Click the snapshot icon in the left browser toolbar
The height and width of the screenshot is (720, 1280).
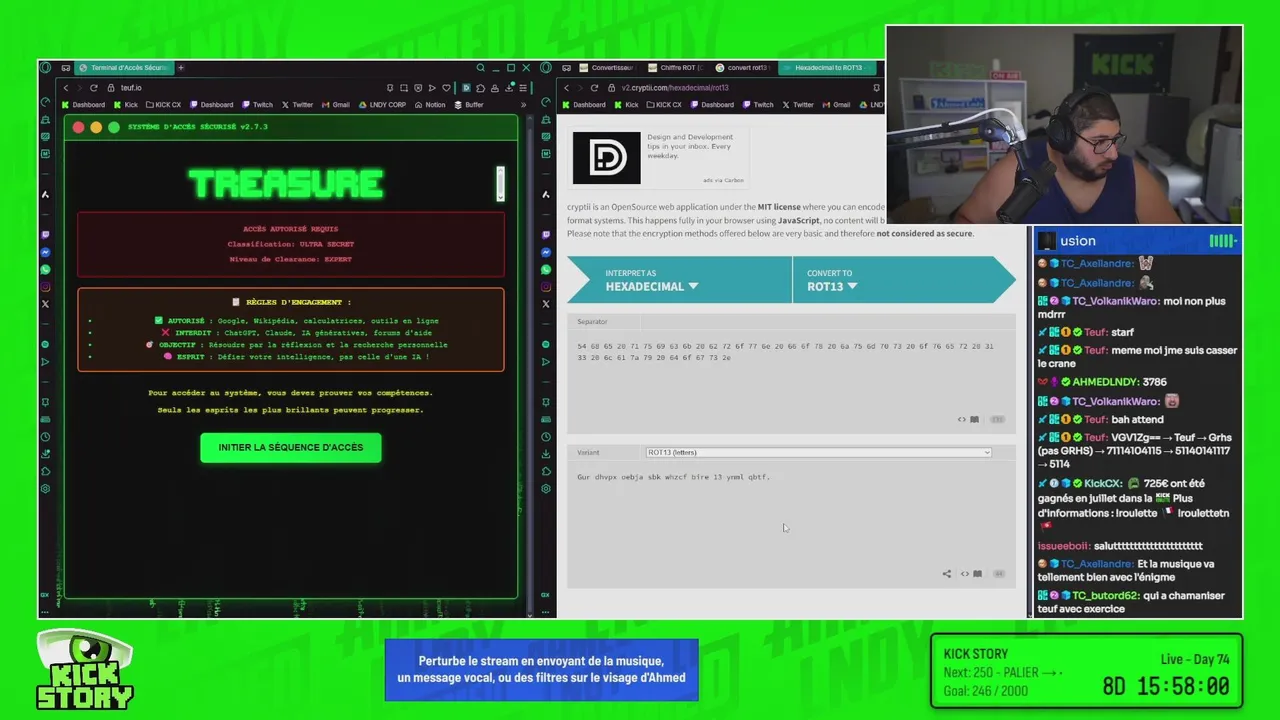coord(404,88)
